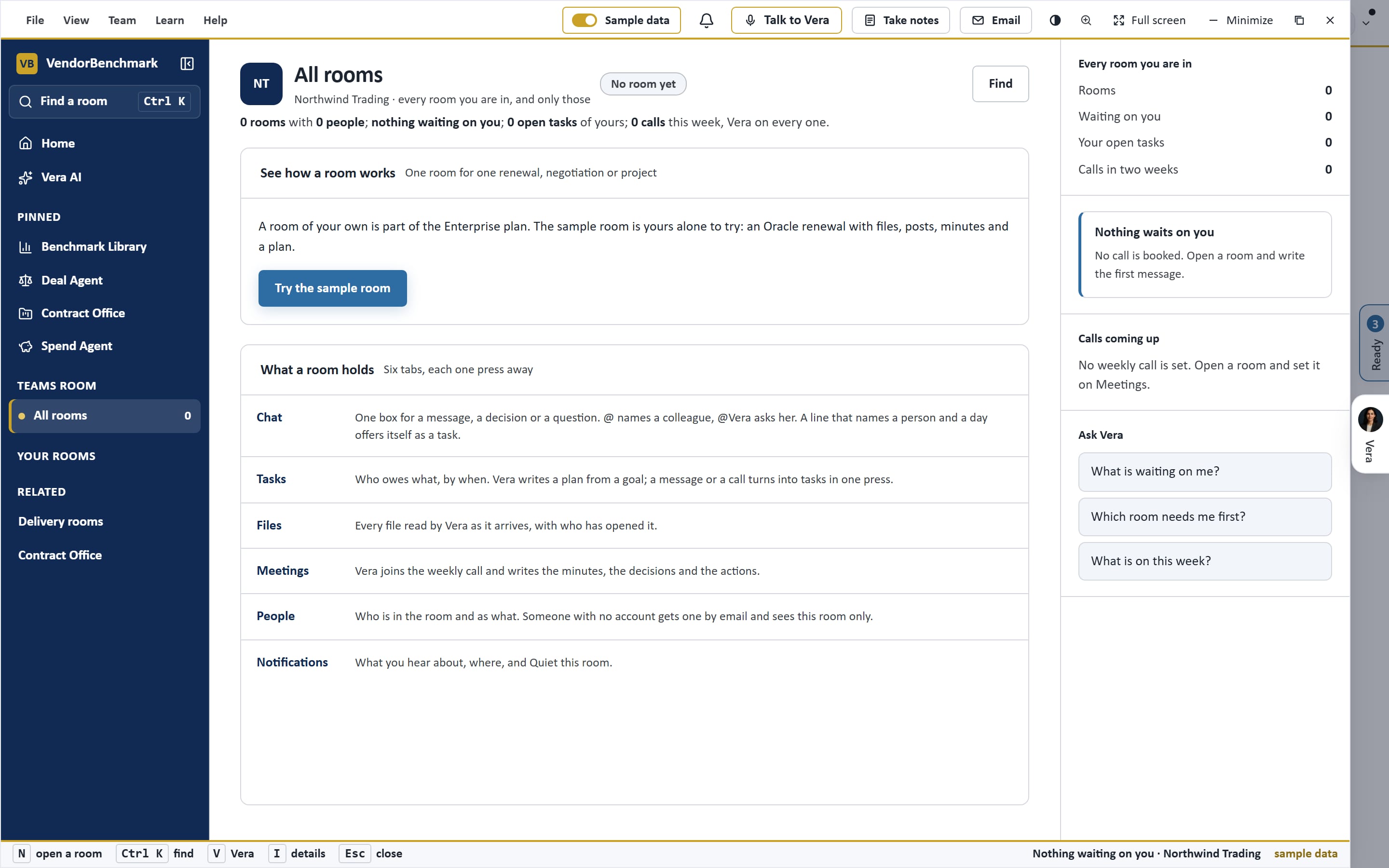Viewport: 1389px width, 868px height.
Task: Expand the chevron at top-right corner
Action: coord(1366,24)
